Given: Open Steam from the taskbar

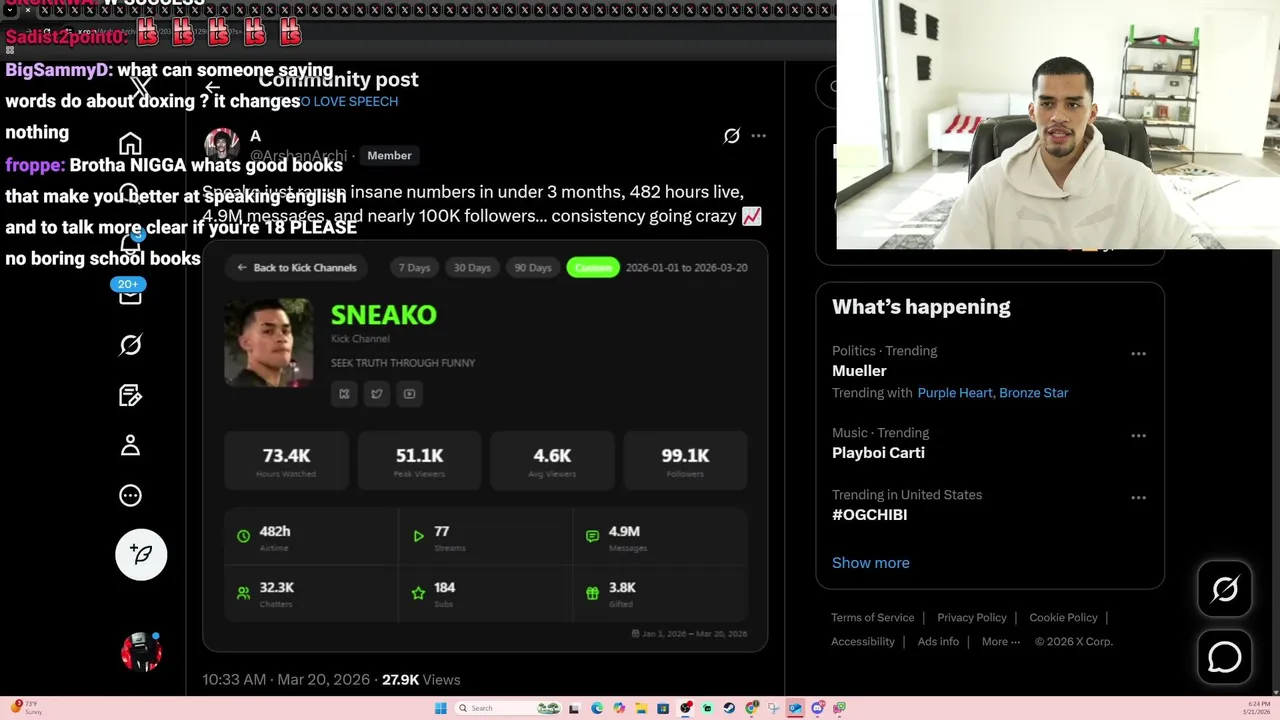Looking at the screenshot, I should click(x=729, y=708).
